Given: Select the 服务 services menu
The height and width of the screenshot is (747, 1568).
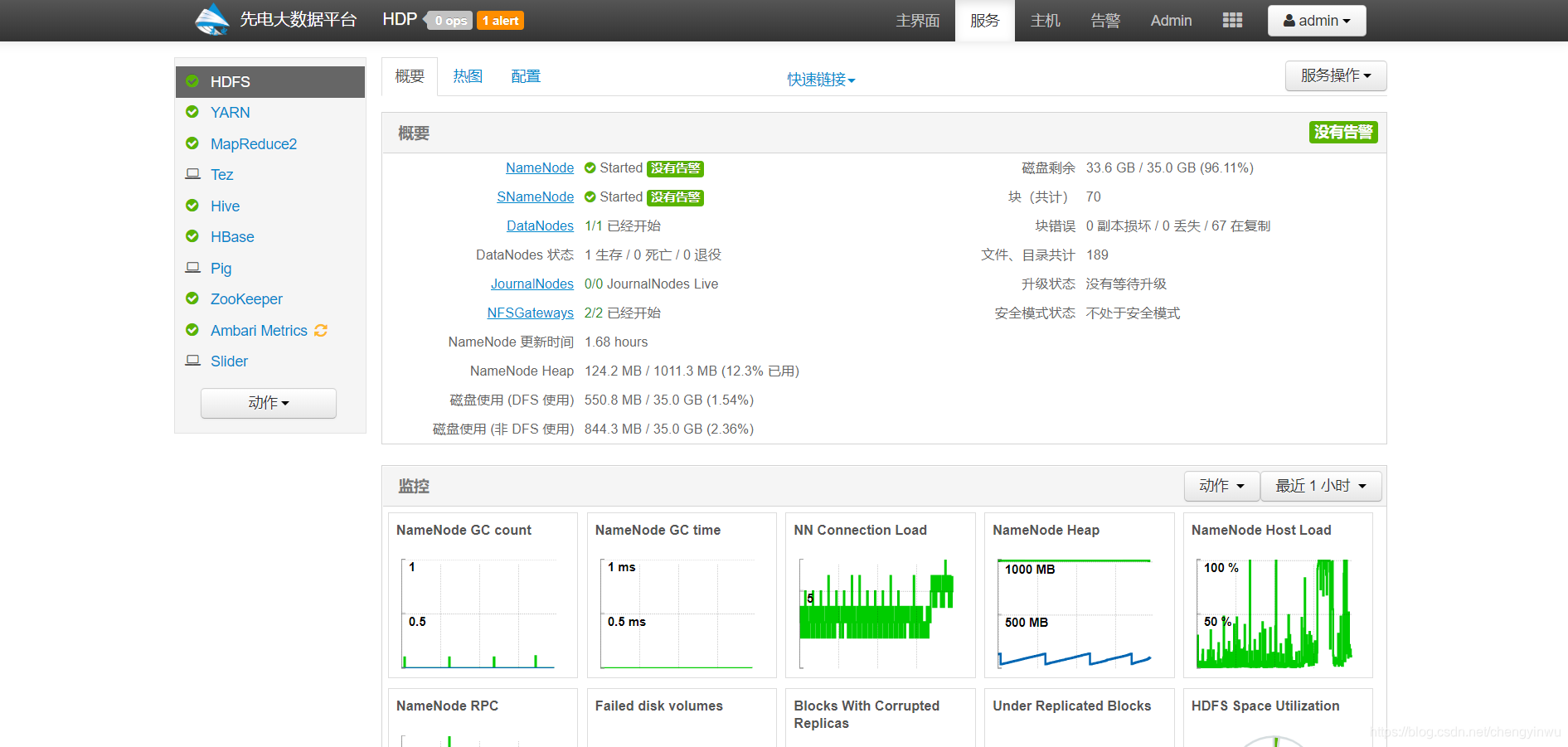Looking at the screenshot, I should pos(985,21).
